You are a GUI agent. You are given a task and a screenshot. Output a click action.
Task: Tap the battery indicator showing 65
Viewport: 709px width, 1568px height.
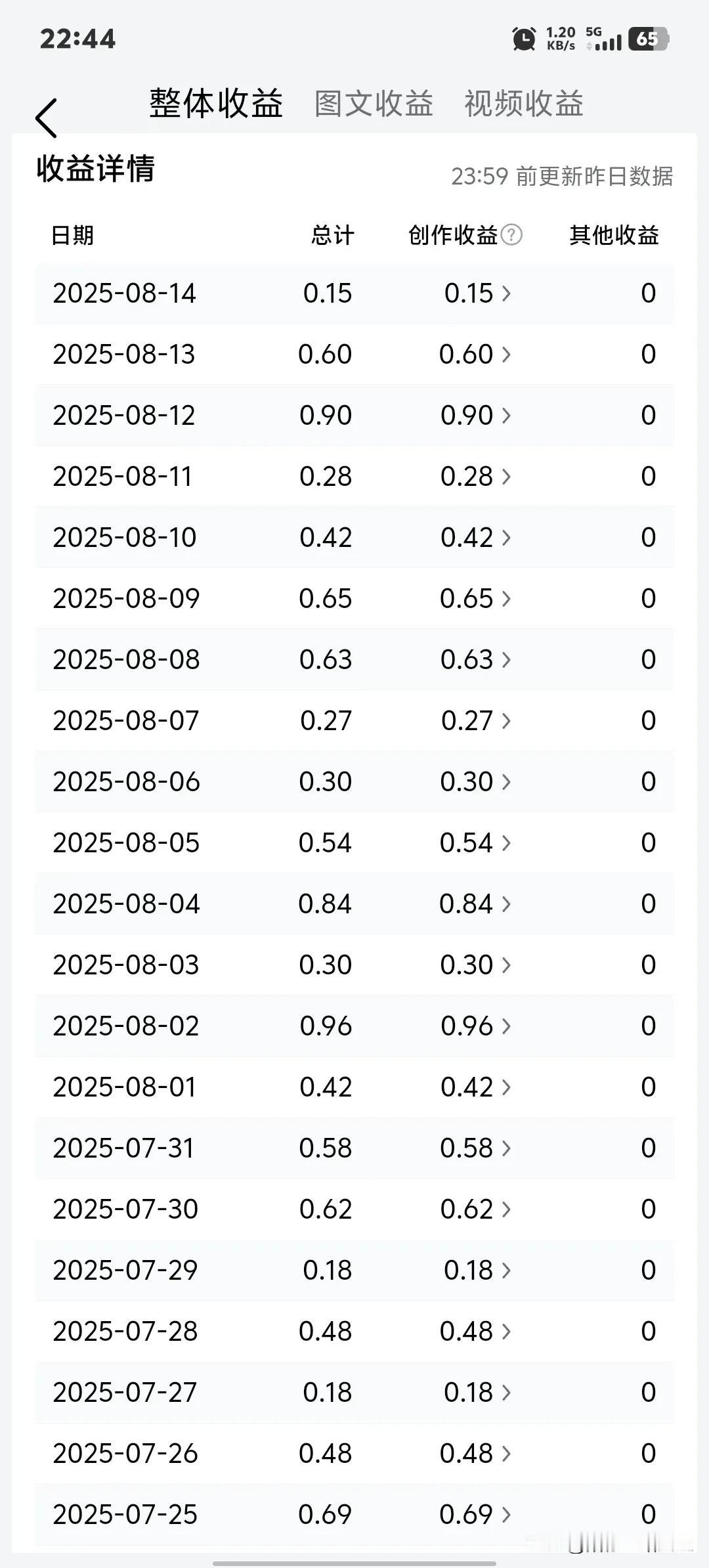648,39
